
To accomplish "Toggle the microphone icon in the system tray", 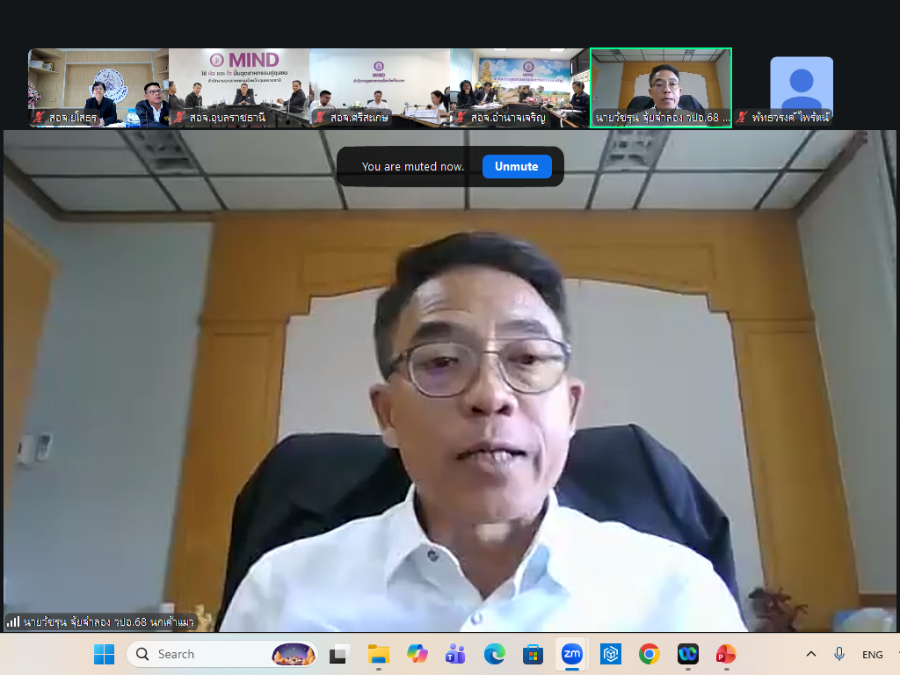I will [839, 654].
